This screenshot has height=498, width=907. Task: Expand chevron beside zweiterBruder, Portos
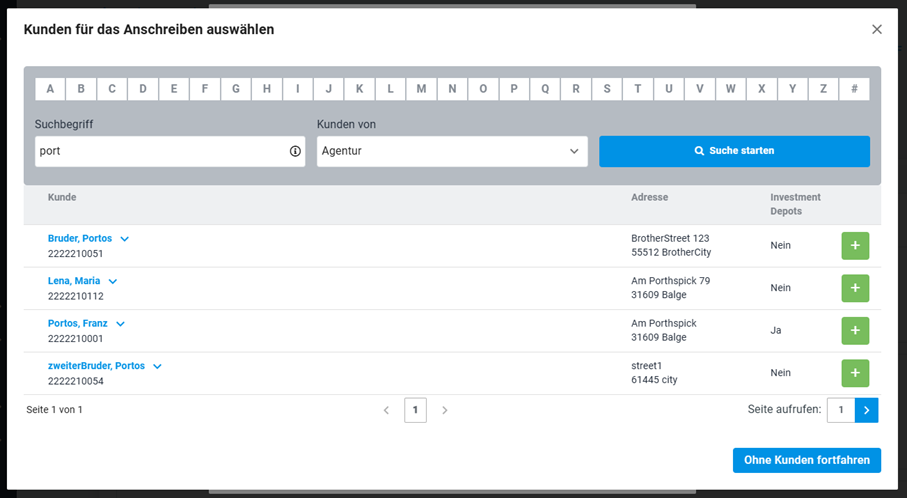pos(157,366)
